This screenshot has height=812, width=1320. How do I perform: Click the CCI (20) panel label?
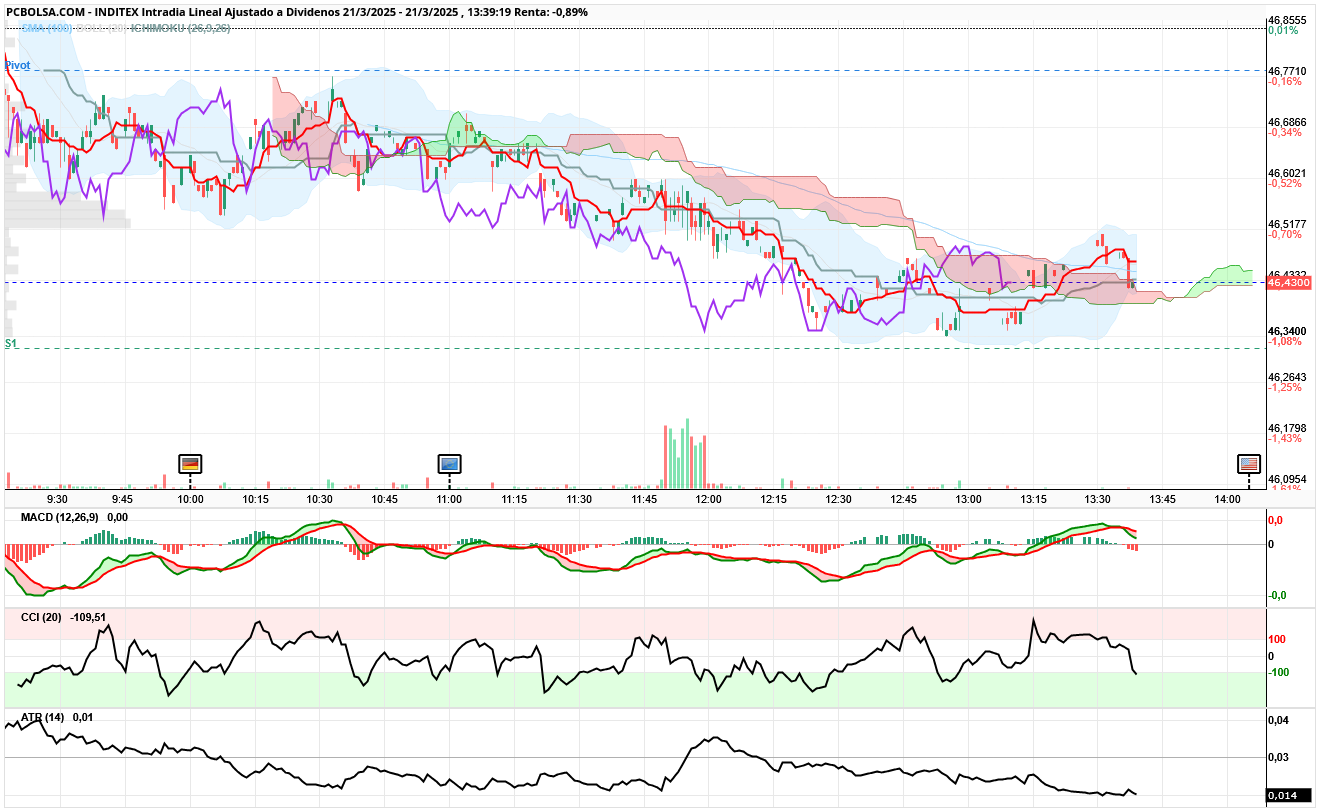[42, 617]
